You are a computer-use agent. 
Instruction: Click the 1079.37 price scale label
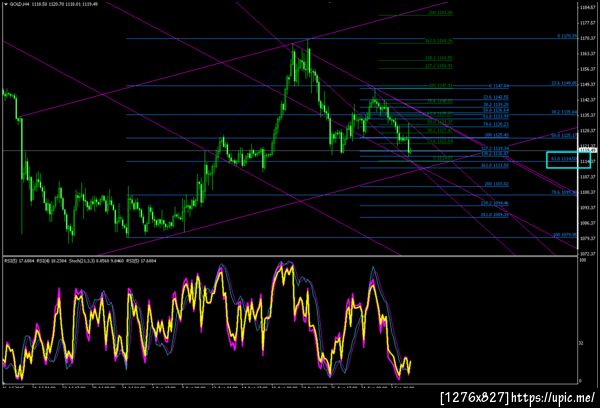[x=587, y=238]
